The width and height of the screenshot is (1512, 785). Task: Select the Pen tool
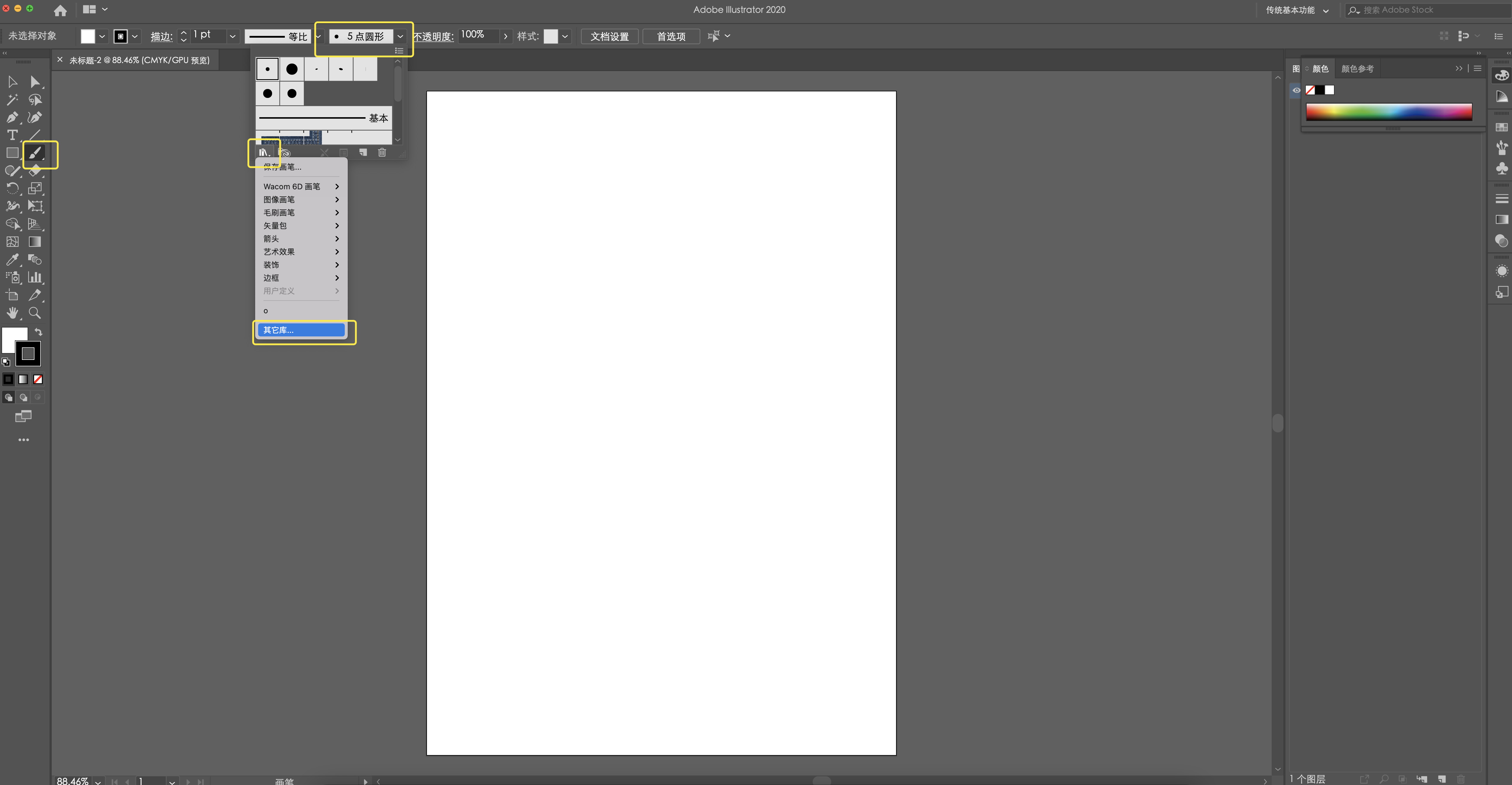12,117
